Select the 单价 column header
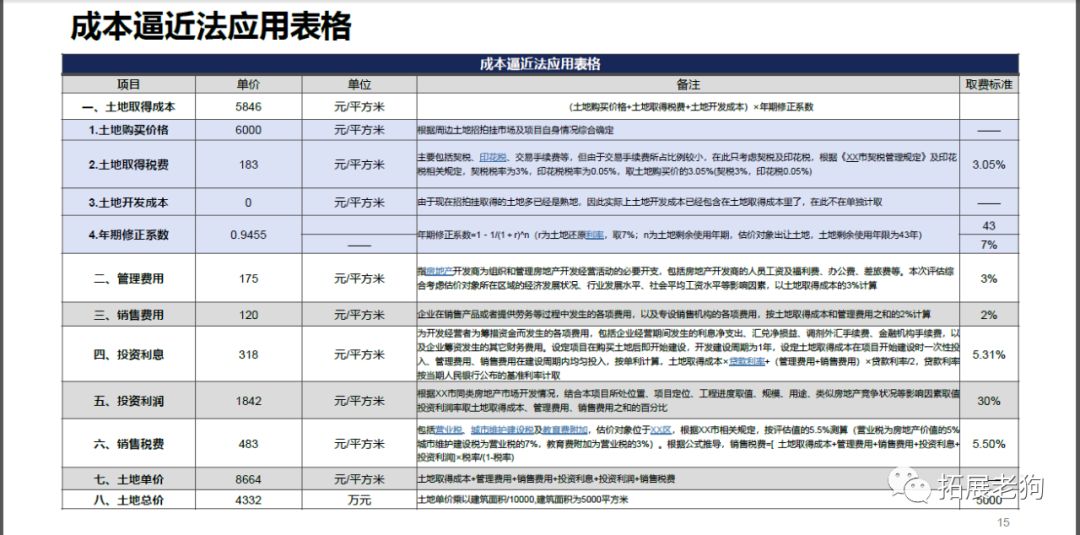The width and height of the screenshot is (1080, 535). click(249, 85)
